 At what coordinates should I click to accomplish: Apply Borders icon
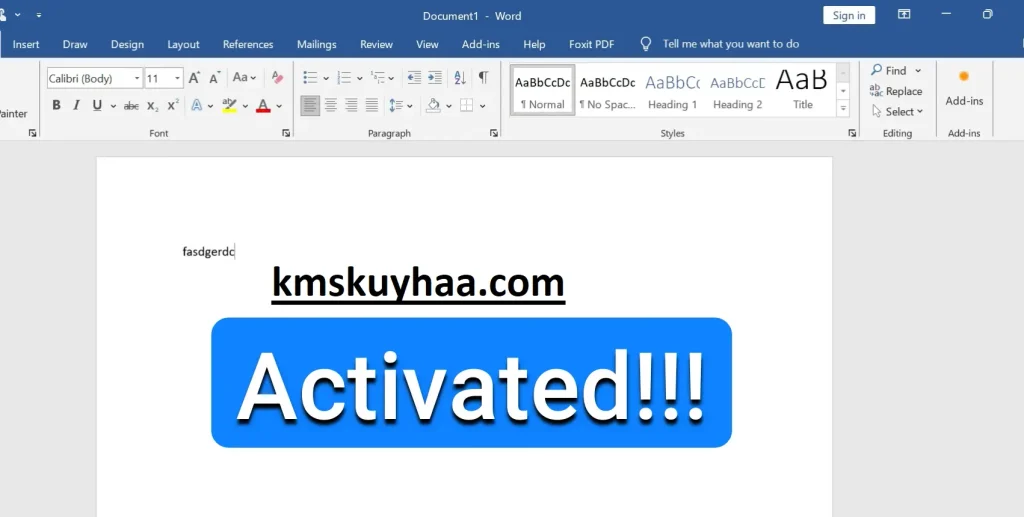[x=466, y=105]
